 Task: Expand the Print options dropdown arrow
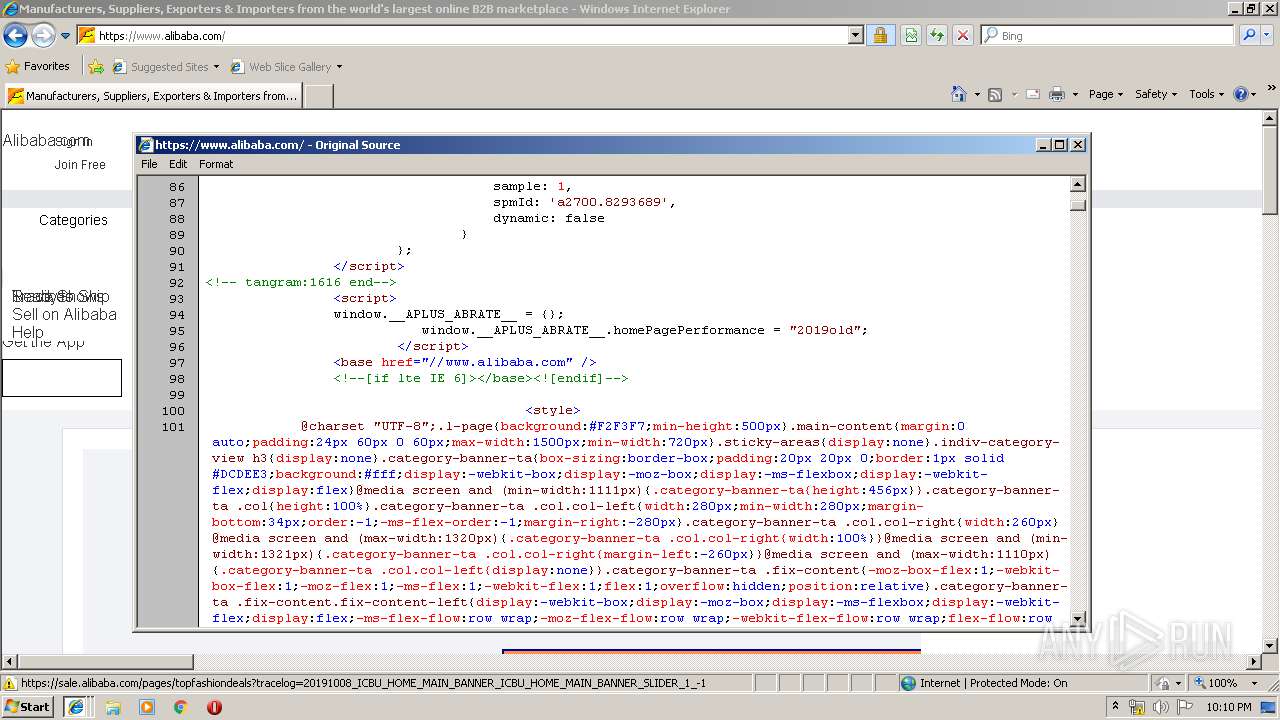1075,94
